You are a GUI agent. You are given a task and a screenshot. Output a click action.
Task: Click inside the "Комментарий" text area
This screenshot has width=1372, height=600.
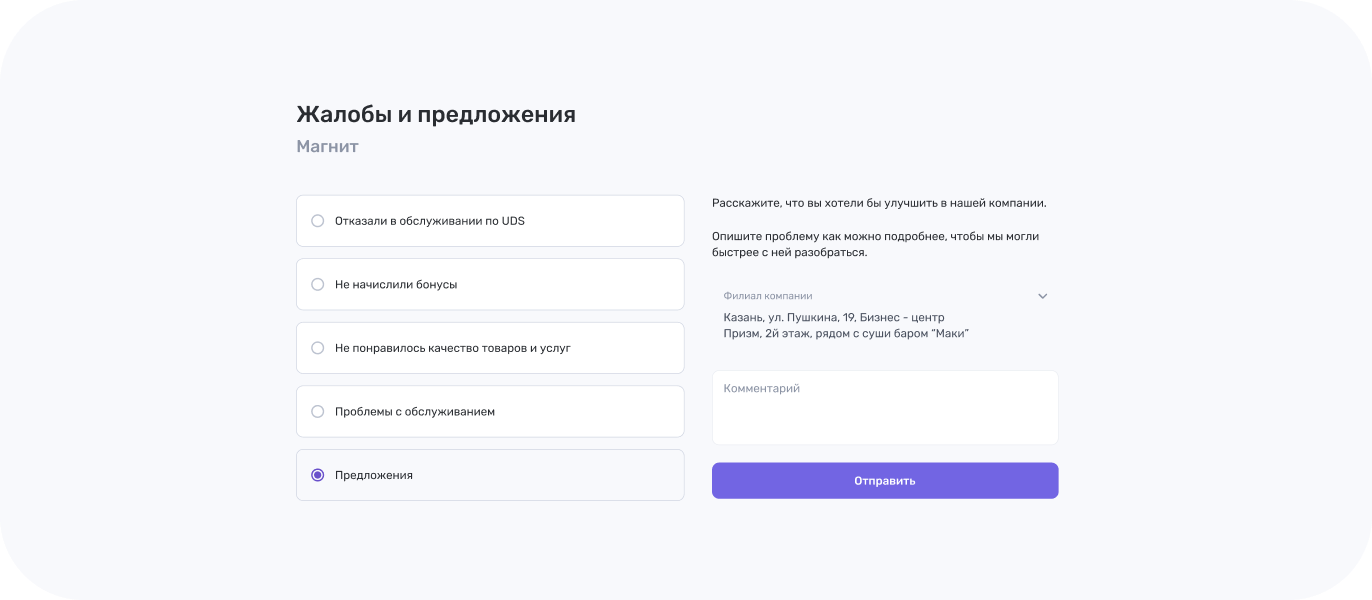884,405
